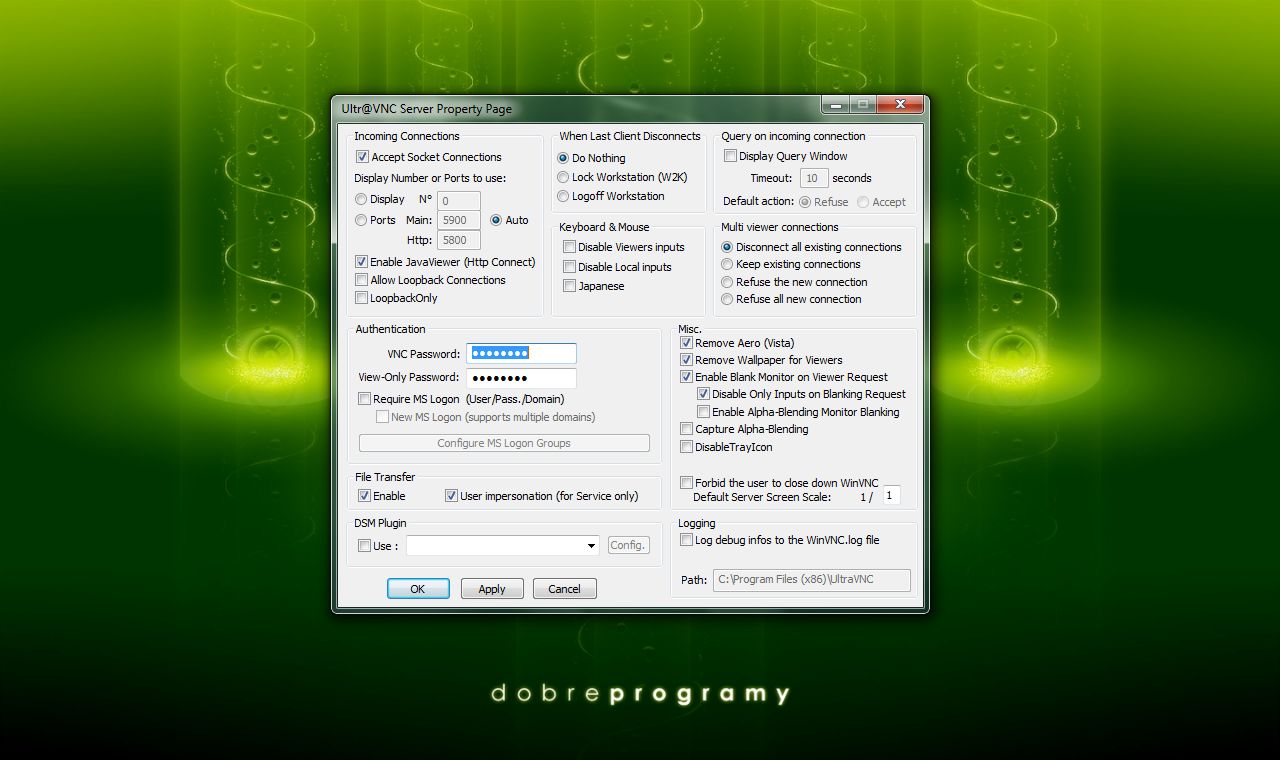Toggle the Japanese keyboard checkbox
The height and width of the screenshot is (760, 1280).
(x=569, y=286)
